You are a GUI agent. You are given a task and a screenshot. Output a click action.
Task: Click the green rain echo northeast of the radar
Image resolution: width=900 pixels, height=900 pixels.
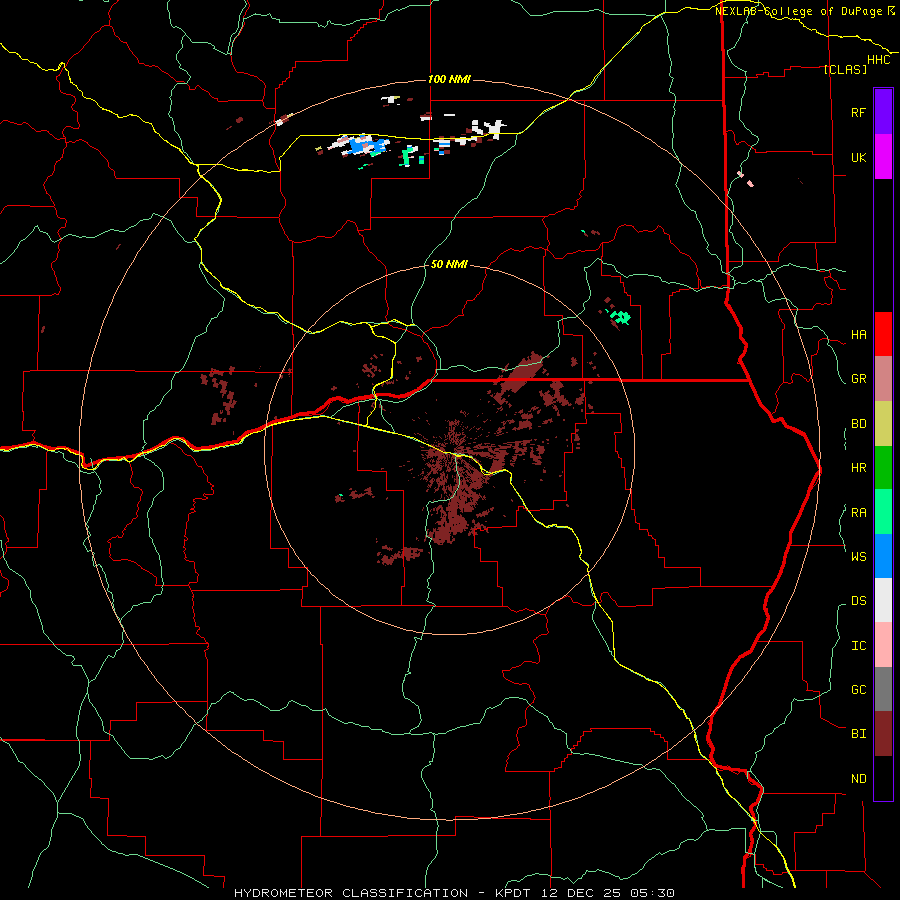[620, 316]
